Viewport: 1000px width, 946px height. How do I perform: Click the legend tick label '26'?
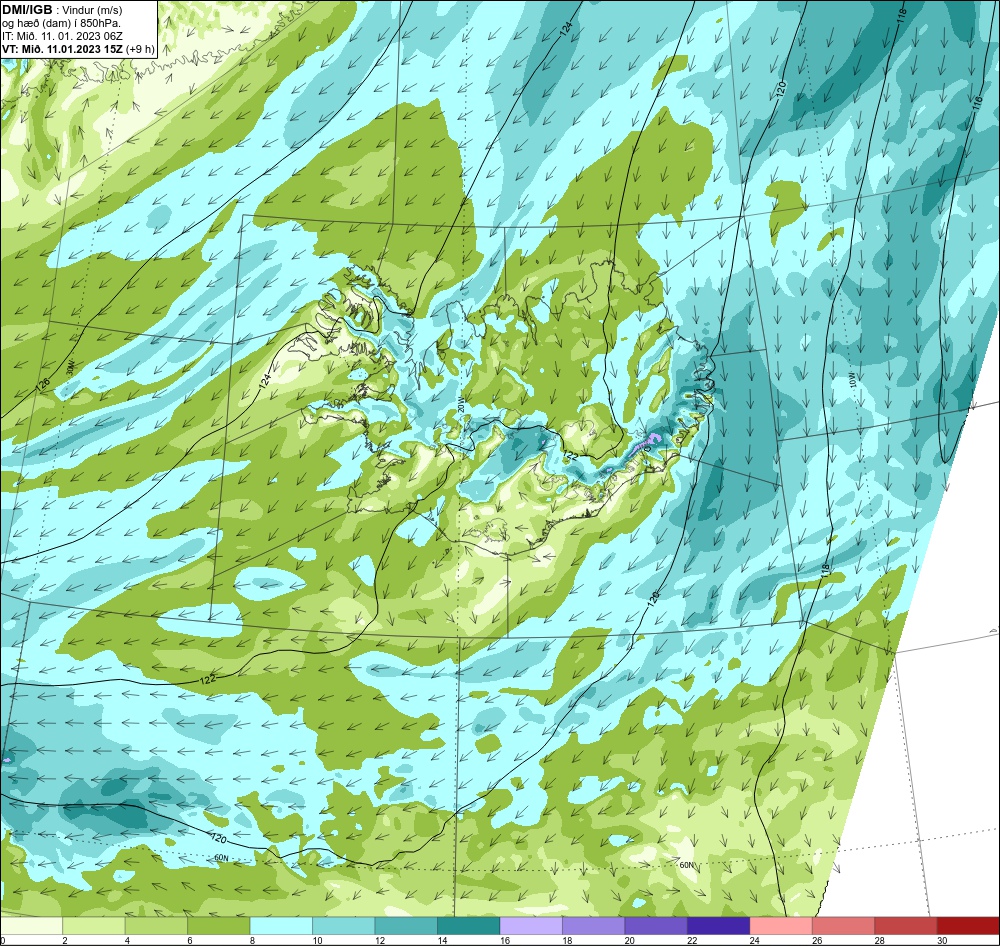[x=817, y=940]
